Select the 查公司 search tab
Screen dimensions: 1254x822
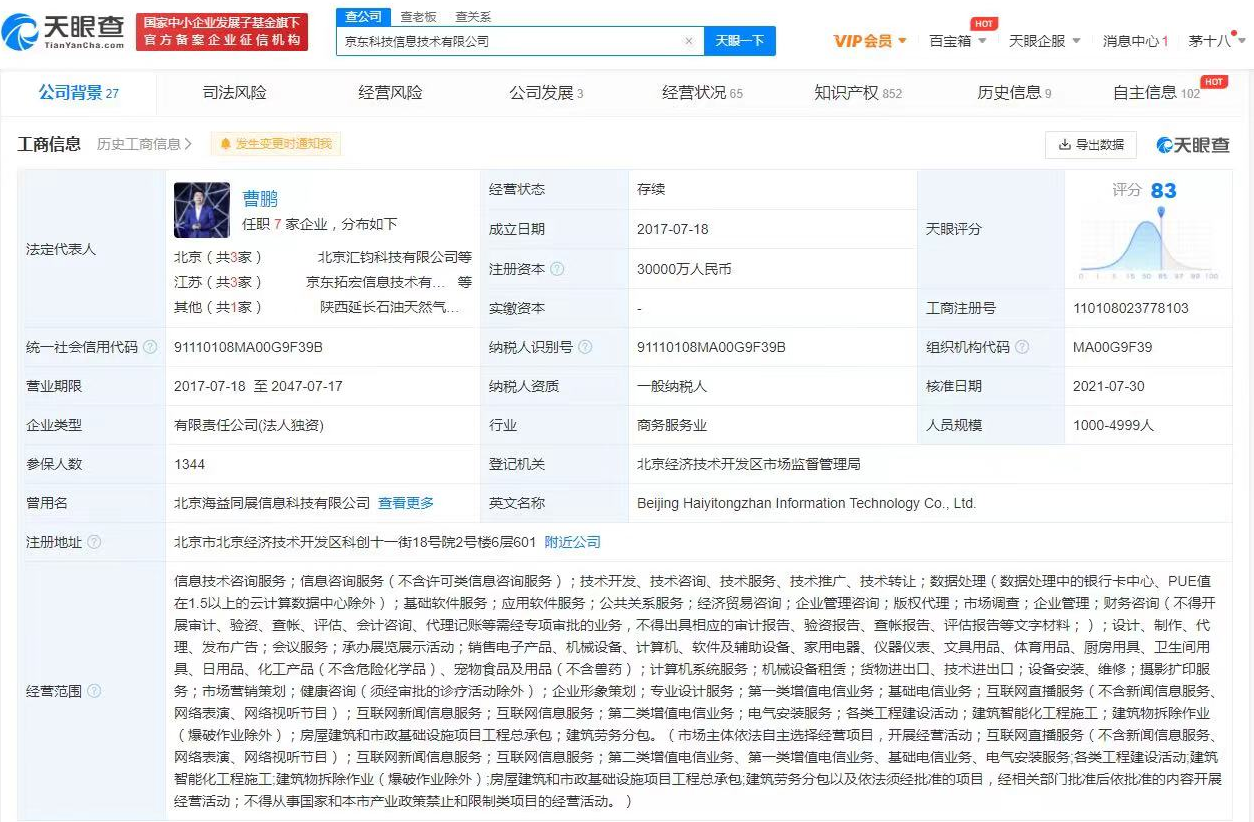click(363, 17)
